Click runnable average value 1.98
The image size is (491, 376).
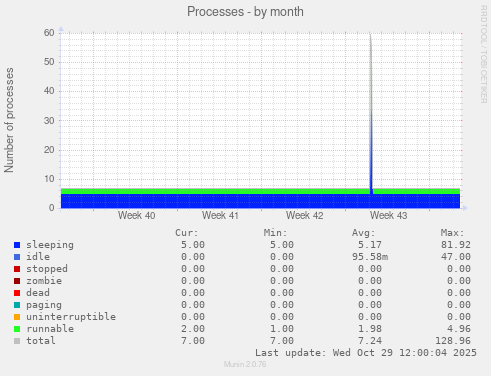[x=370, y=329]
